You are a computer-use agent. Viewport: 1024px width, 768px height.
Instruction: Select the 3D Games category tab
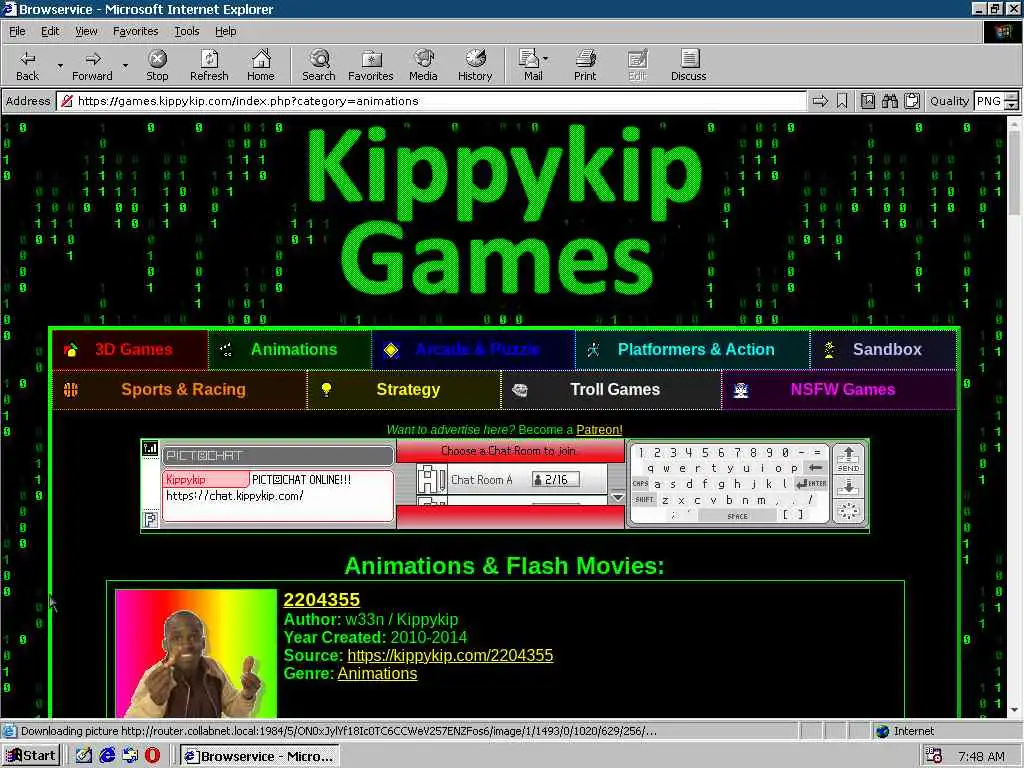click(130, 349)
